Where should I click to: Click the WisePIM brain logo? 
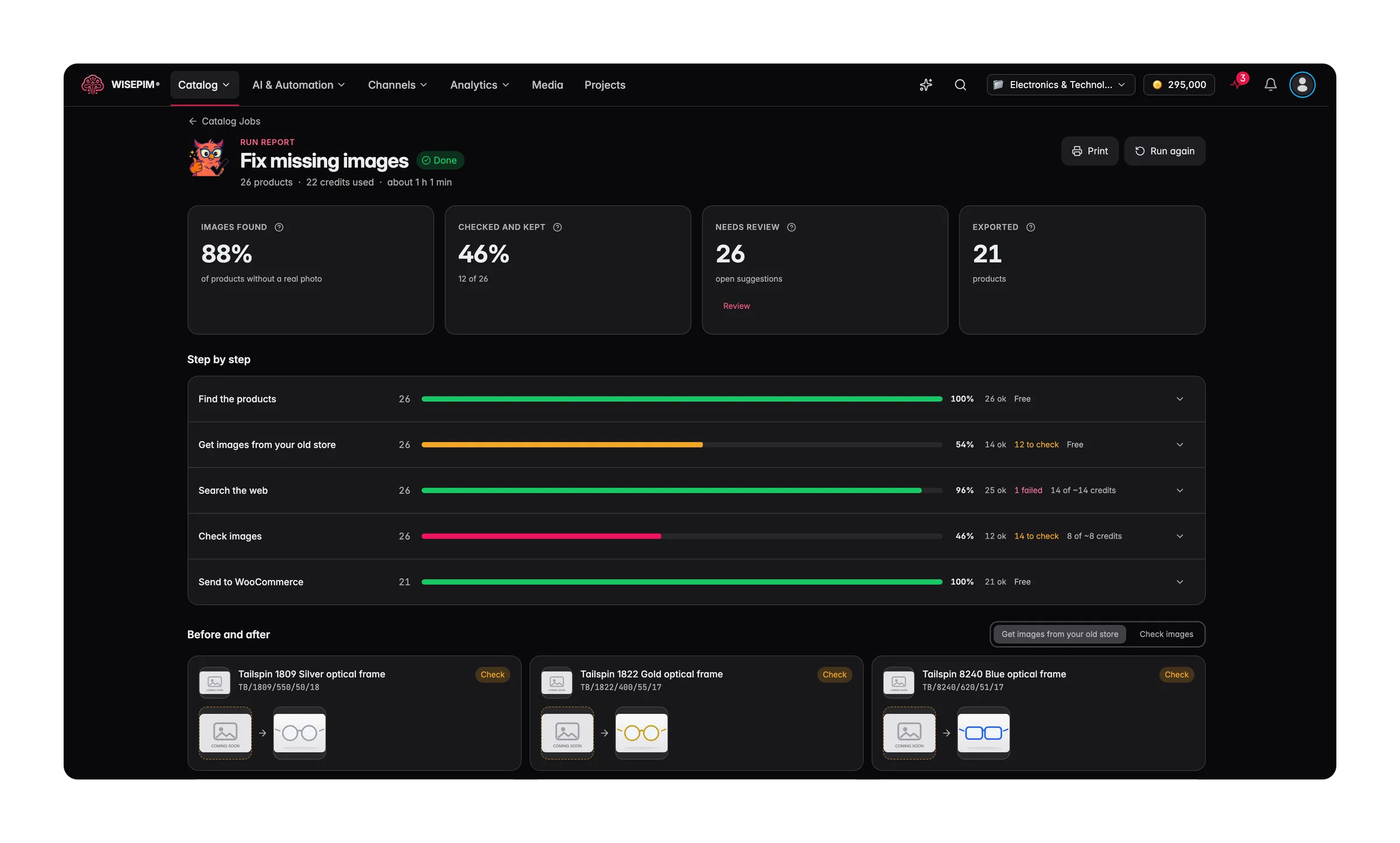pyautogui.click(x=92, y=85)
